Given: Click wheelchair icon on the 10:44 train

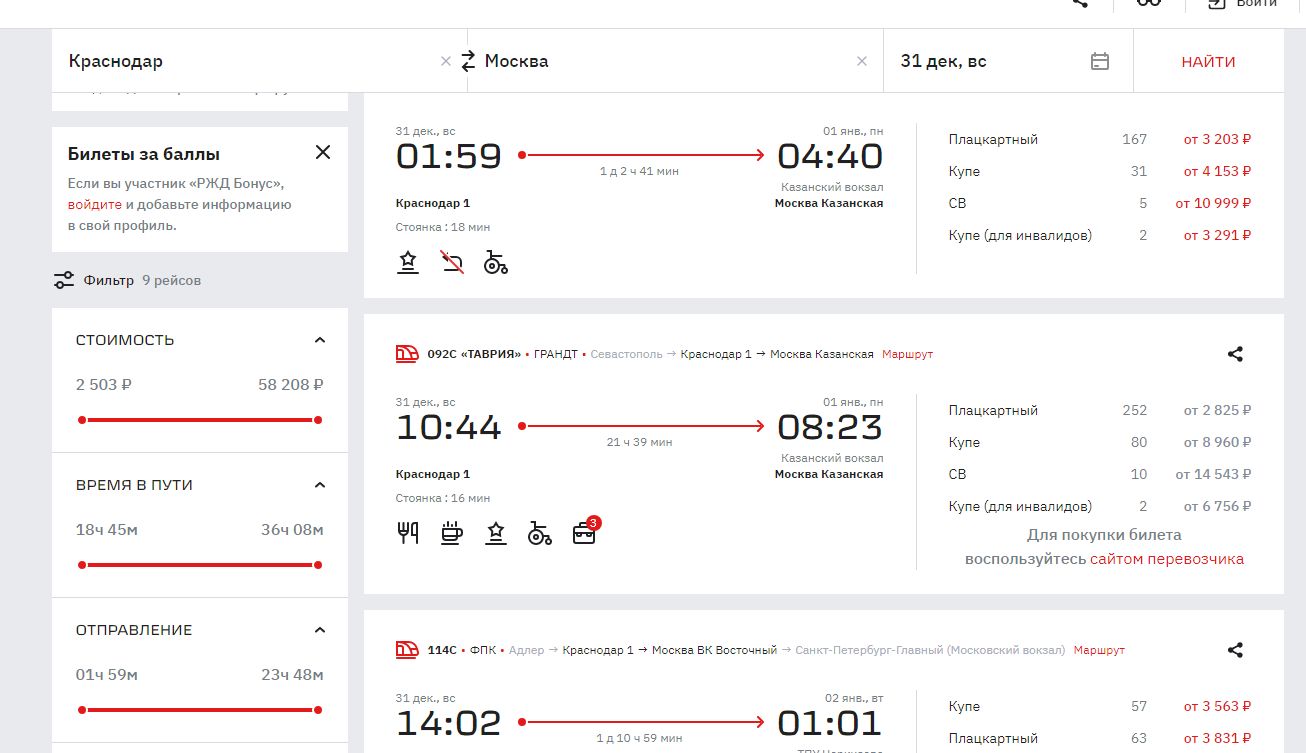Looking at the screenshot, I should [x=540, y=533].
